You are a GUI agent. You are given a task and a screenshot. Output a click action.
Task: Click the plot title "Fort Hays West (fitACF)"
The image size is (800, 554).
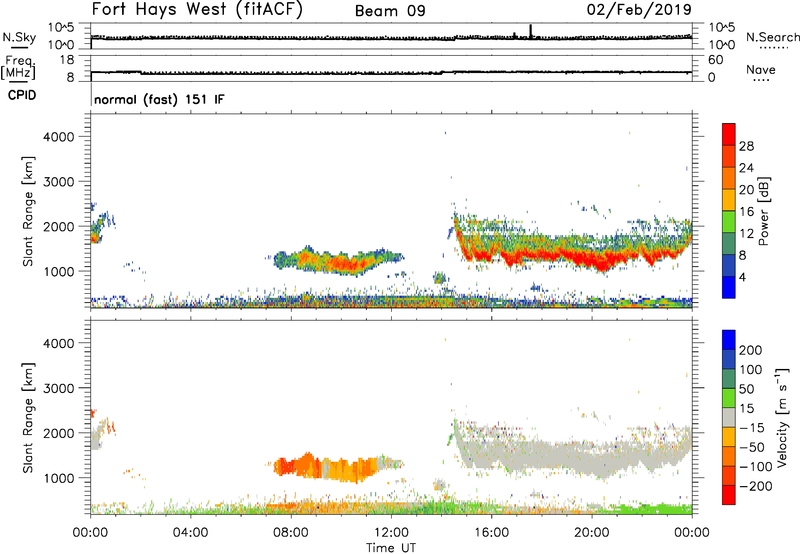coord(197,9)
